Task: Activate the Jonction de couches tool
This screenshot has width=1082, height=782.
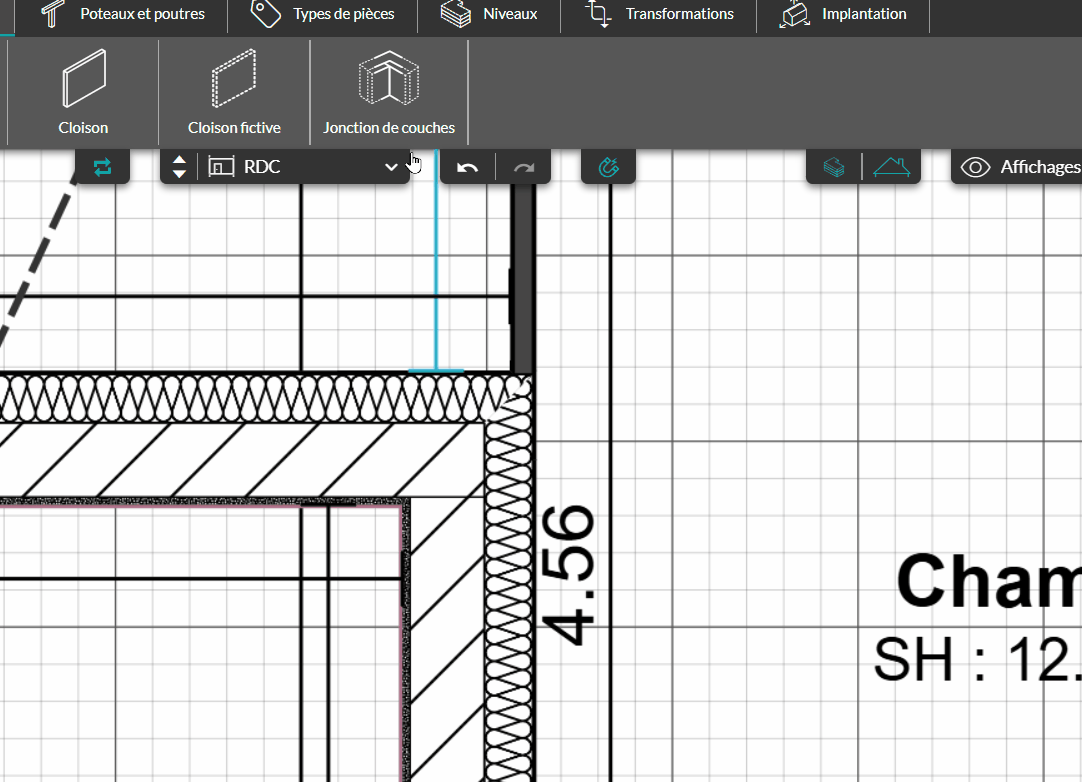Action: tap(389, 93)
